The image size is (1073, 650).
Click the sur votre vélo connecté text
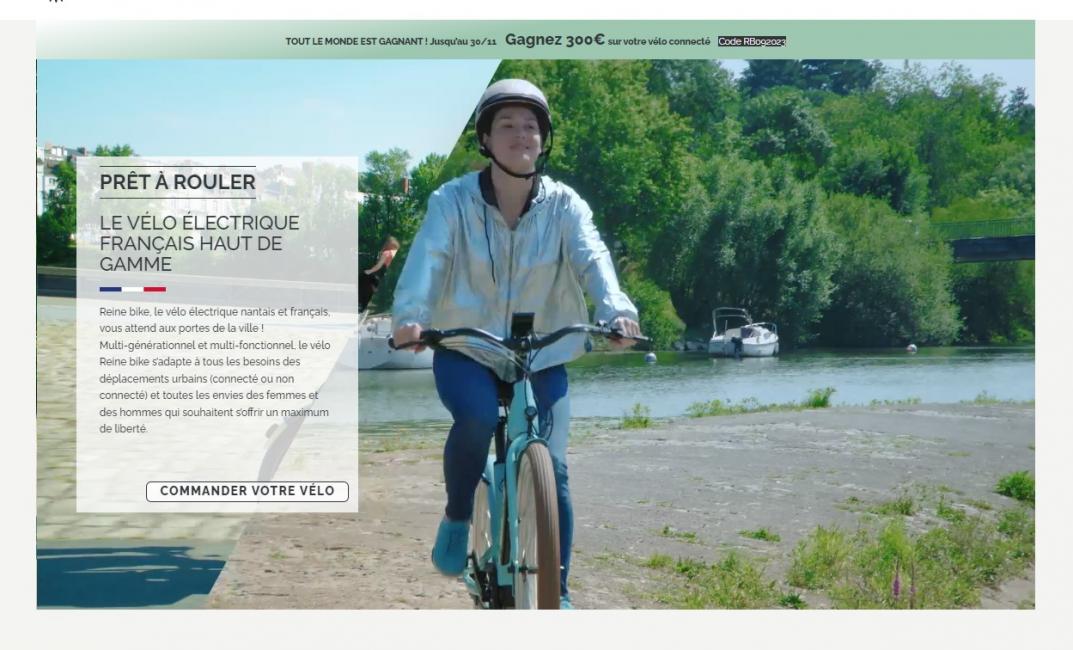[x=658, y=42]
